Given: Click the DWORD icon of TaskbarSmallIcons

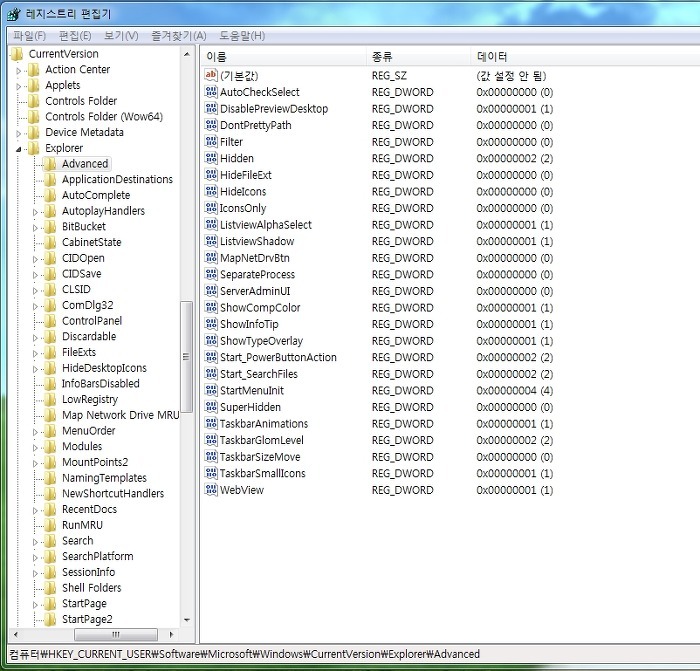Looking at the screenshot, I should coord(211,473).
